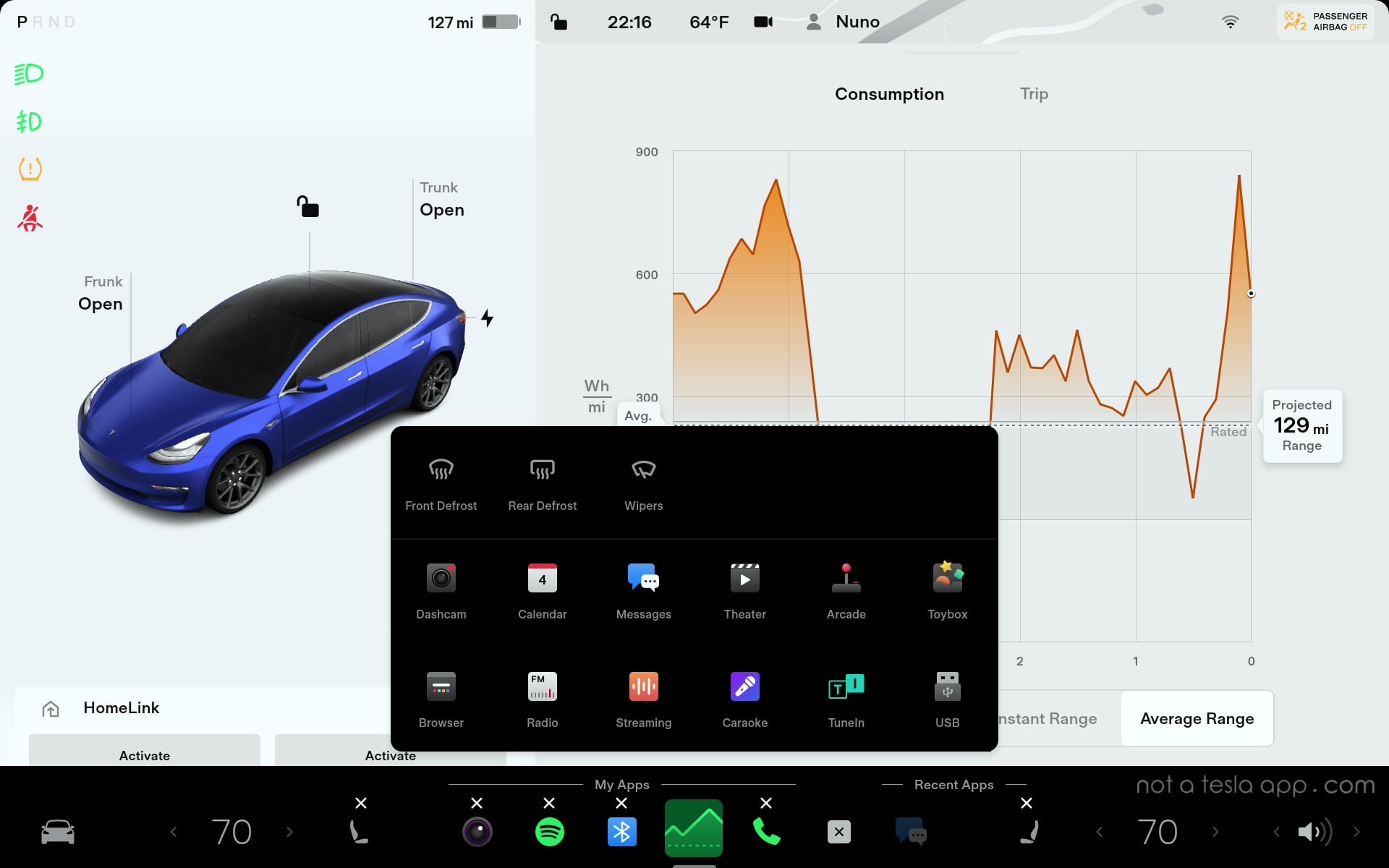Enable the HomeLink Activate button
This screenshot has width=1389, height=868.
pyautogui.click(x=144, y=754)
